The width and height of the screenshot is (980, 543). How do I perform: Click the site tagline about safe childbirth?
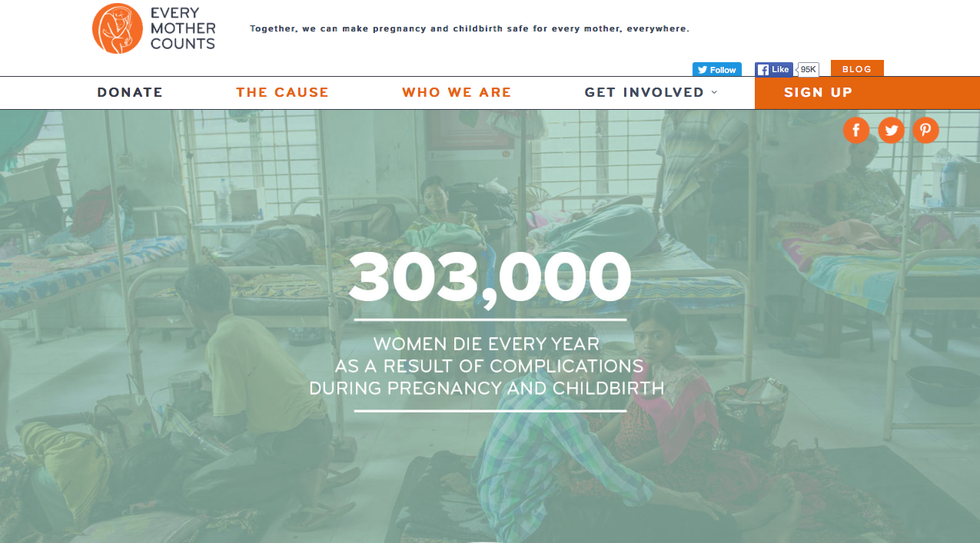pos(469,29)
